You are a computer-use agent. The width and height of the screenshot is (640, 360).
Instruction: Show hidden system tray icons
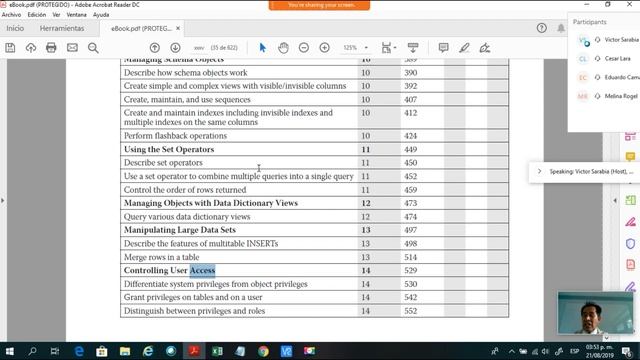click(x=511, y=351)
